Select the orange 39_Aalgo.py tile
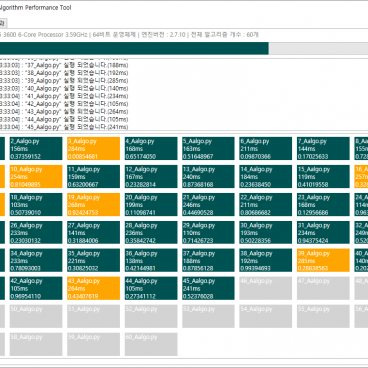The width and height of the screenshot is (368, 368). coord(323,260)
